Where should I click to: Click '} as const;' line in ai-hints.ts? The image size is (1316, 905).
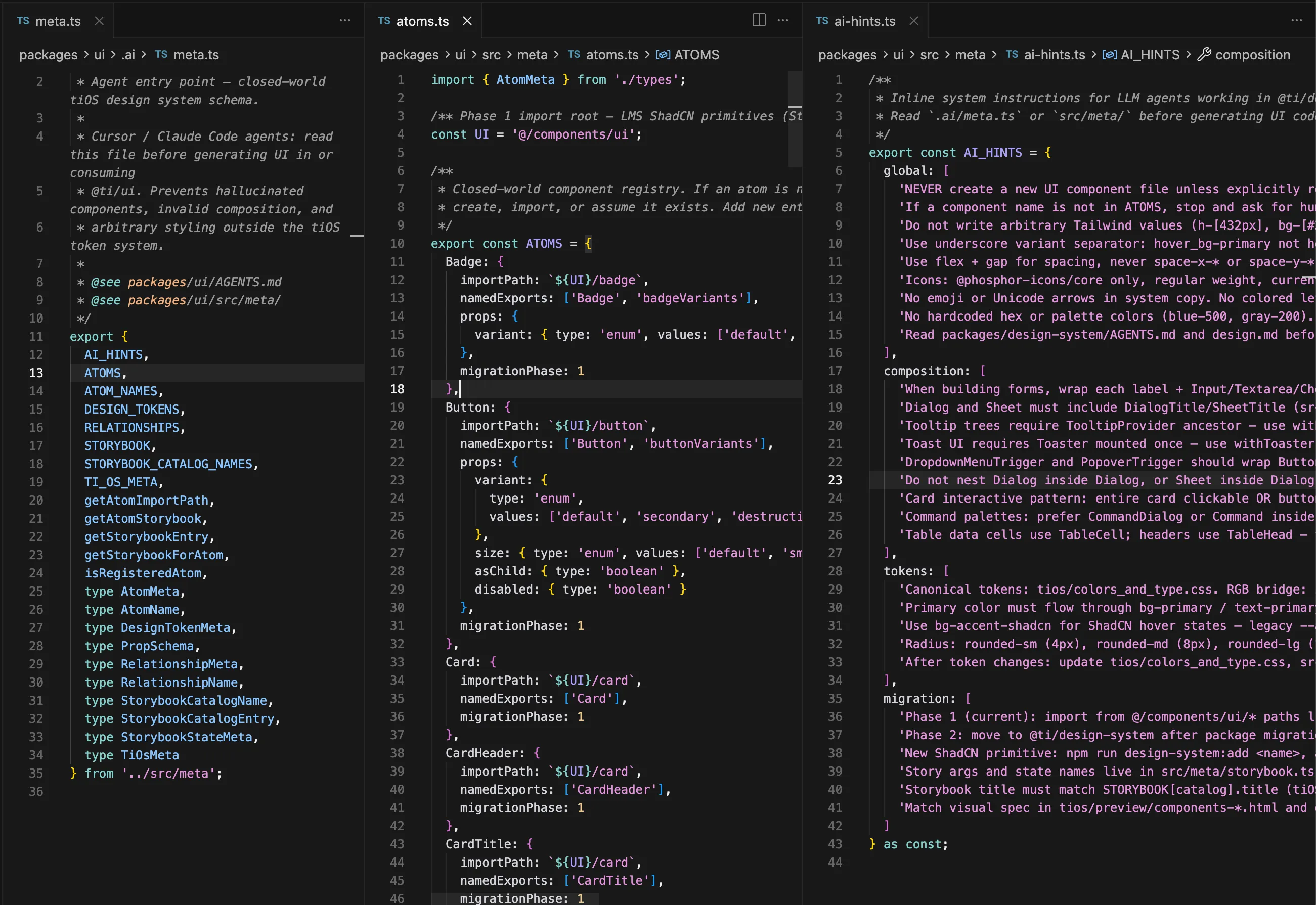(x=908, y=844)
